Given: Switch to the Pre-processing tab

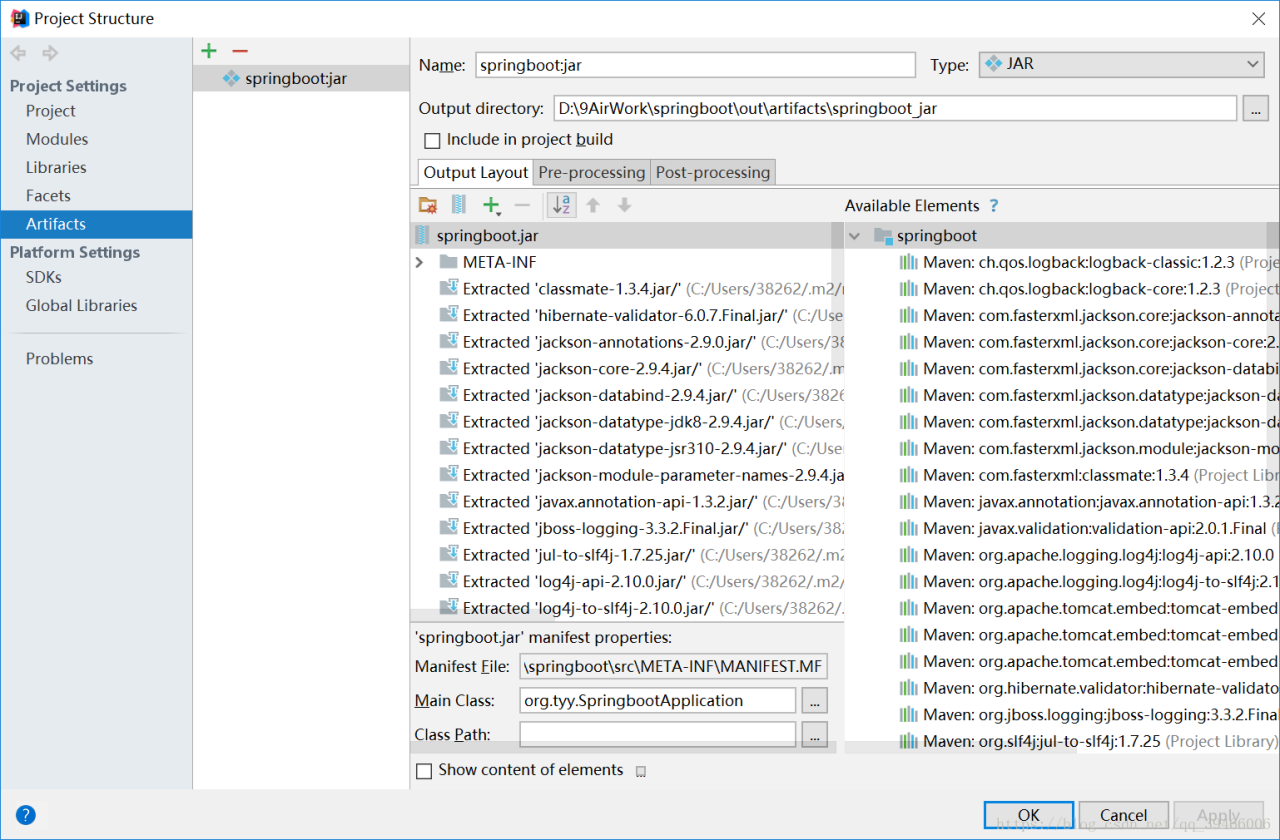Looking at the screenshot, I should 591,172.
